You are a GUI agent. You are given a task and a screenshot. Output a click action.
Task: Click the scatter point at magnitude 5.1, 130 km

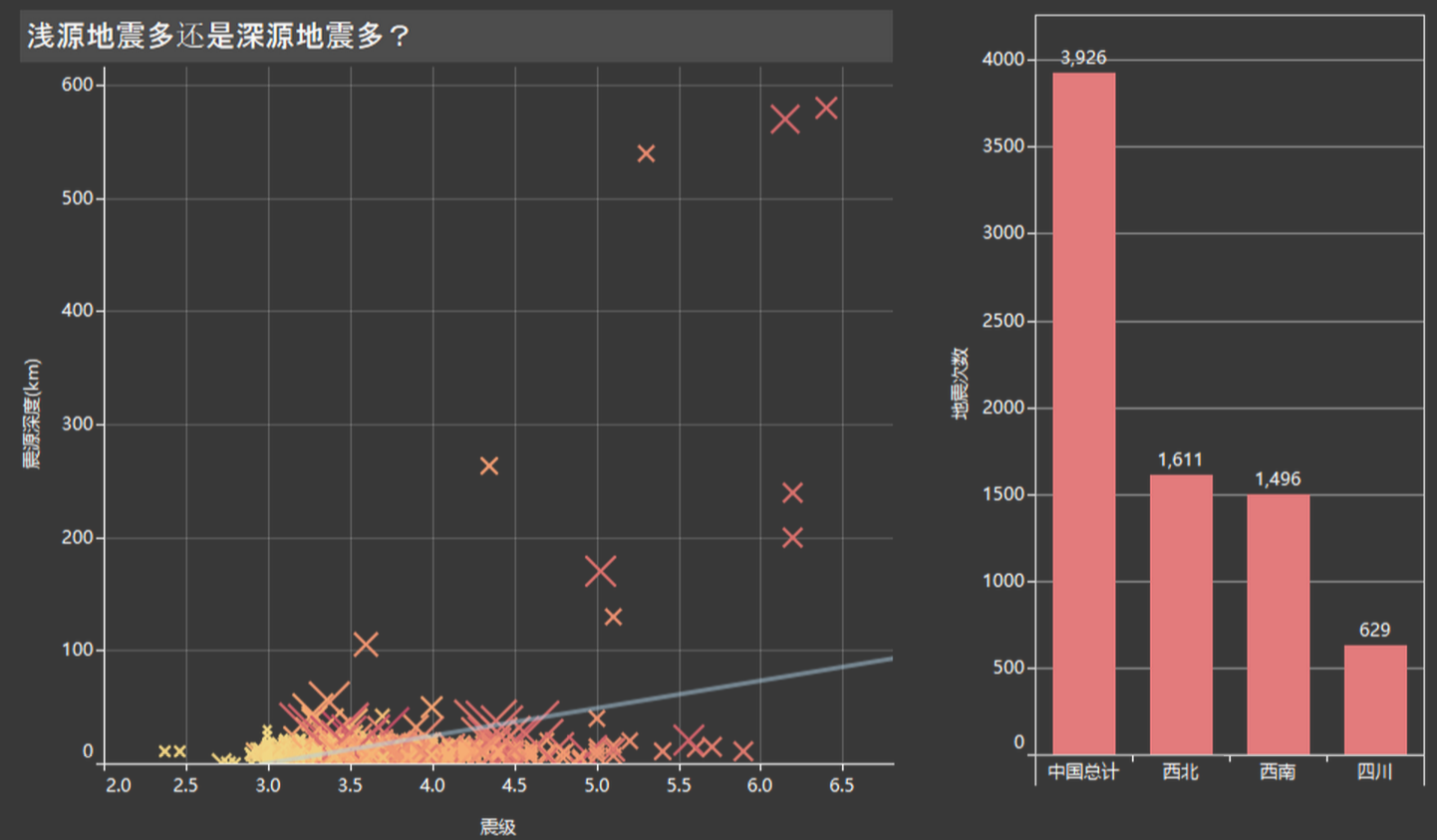[x=613, y=618]
